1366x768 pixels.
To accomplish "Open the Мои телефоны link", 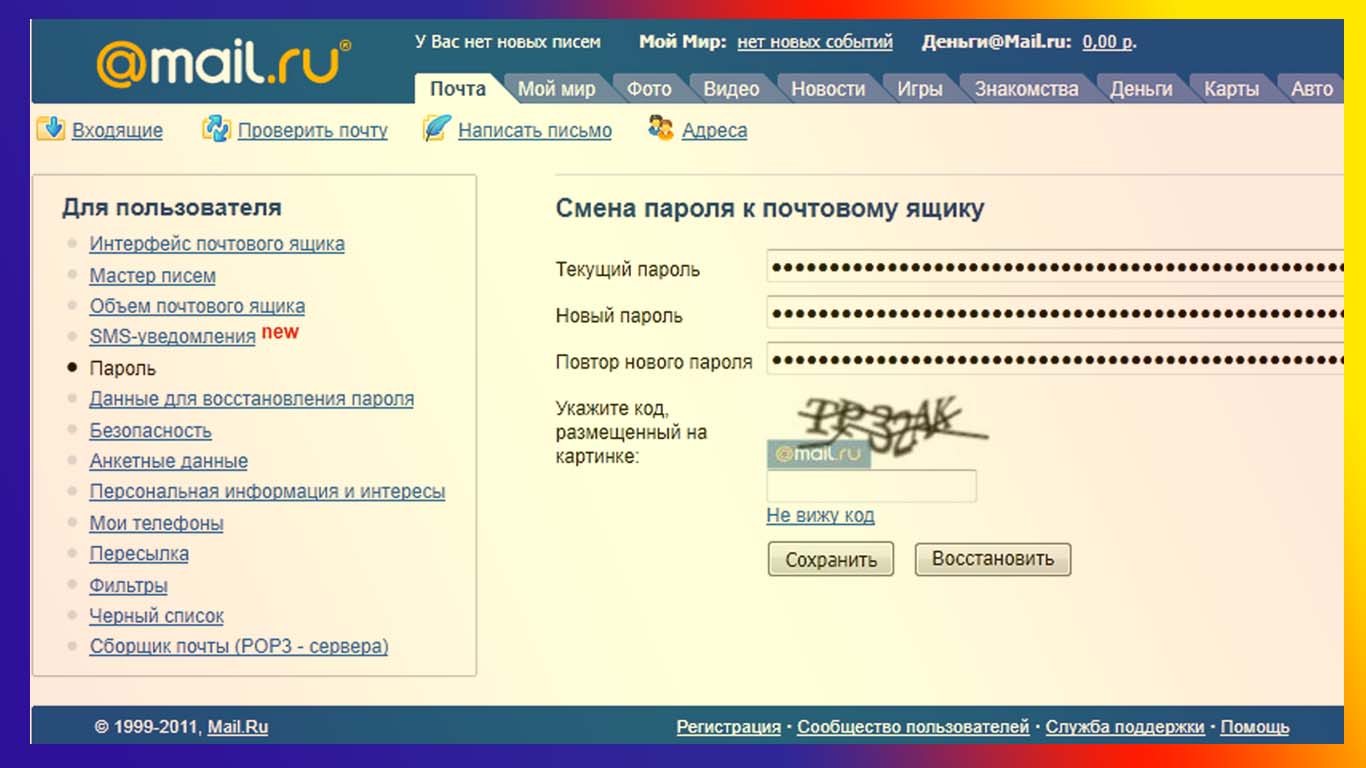I will tap(156, 523).
